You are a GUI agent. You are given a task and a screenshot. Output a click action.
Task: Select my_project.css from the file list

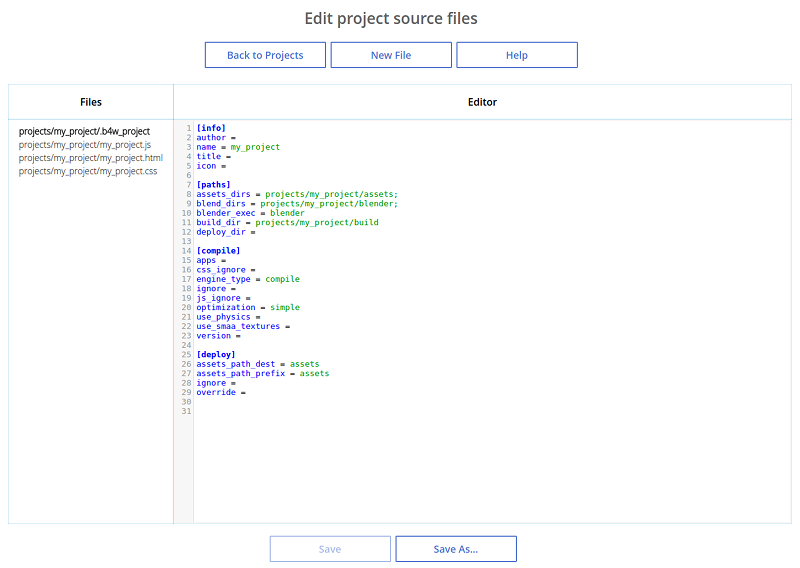point(88,171)
